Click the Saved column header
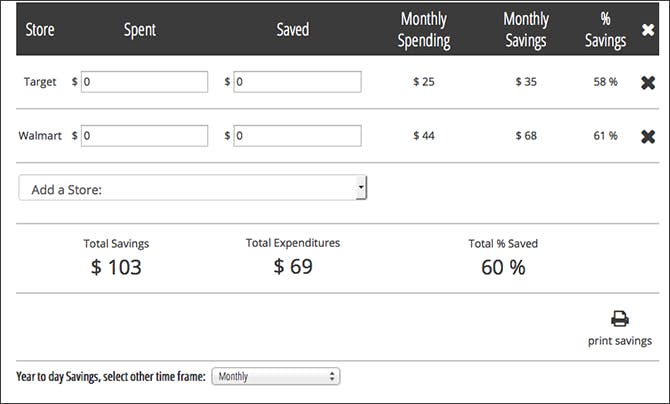This screenshot has width=670, height=404. pyautogui.click(x=293, y=29)
